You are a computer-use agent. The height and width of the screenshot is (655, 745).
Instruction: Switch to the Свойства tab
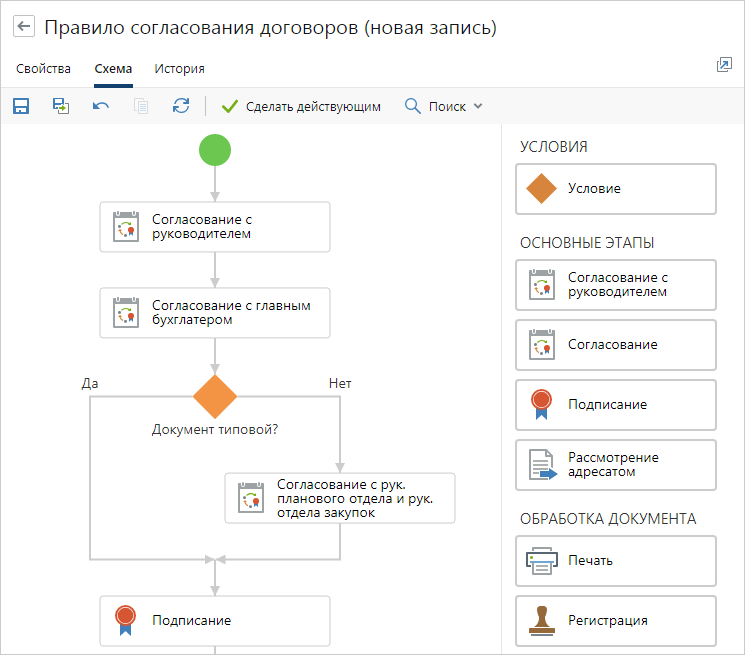[x=44, y=69]
